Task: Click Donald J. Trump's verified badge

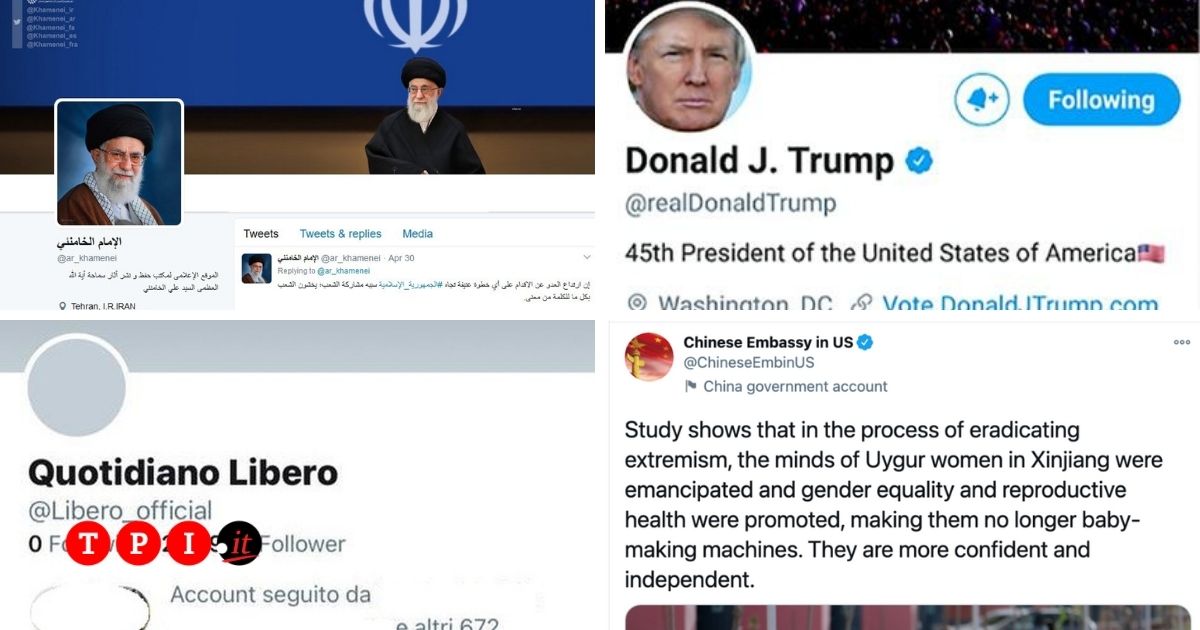Action: pyautogui.click(x=919, y=160)
